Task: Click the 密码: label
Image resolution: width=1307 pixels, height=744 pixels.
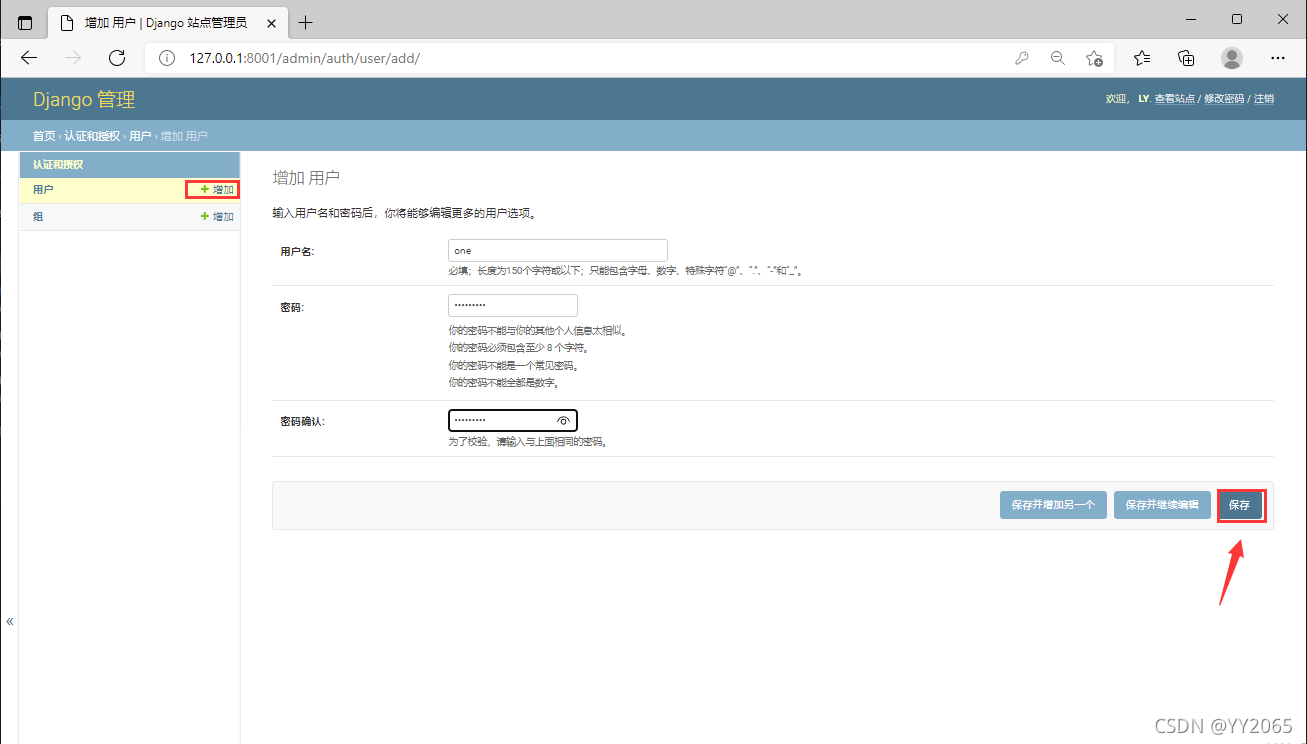Action: [x=292, y=307]
